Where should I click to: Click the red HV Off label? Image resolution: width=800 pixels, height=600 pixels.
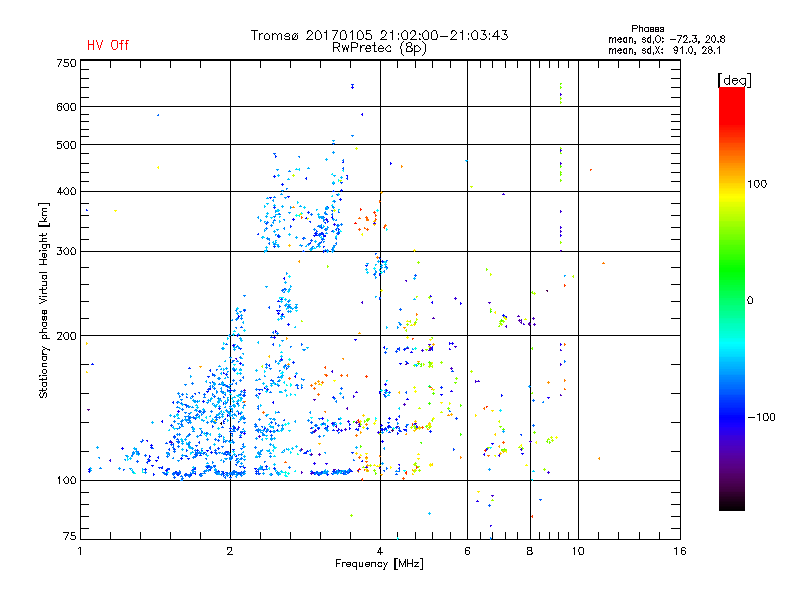click(x=107, y=45)
